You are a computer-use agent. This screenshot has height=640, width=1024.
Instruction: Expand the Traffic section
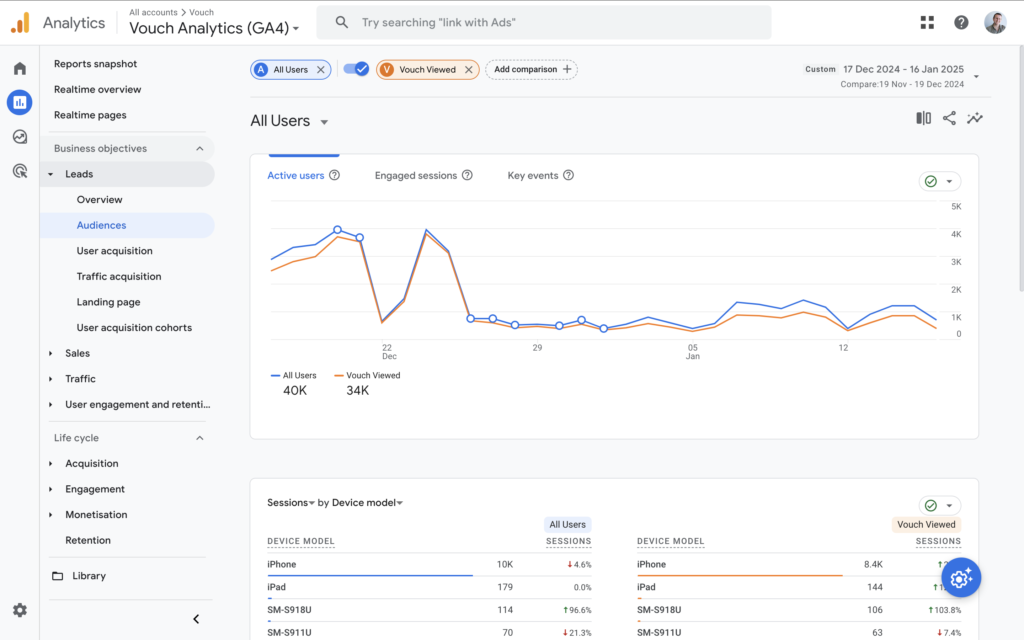[50, 379]
